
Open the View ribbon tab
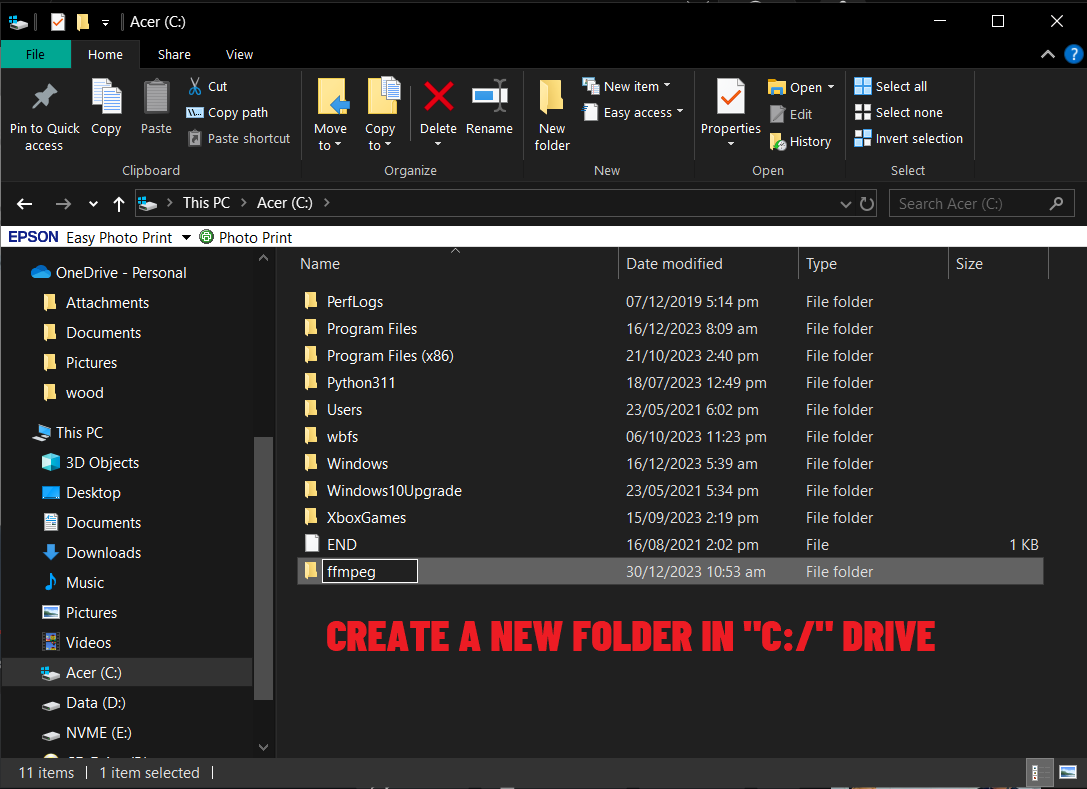click(239, 54)
